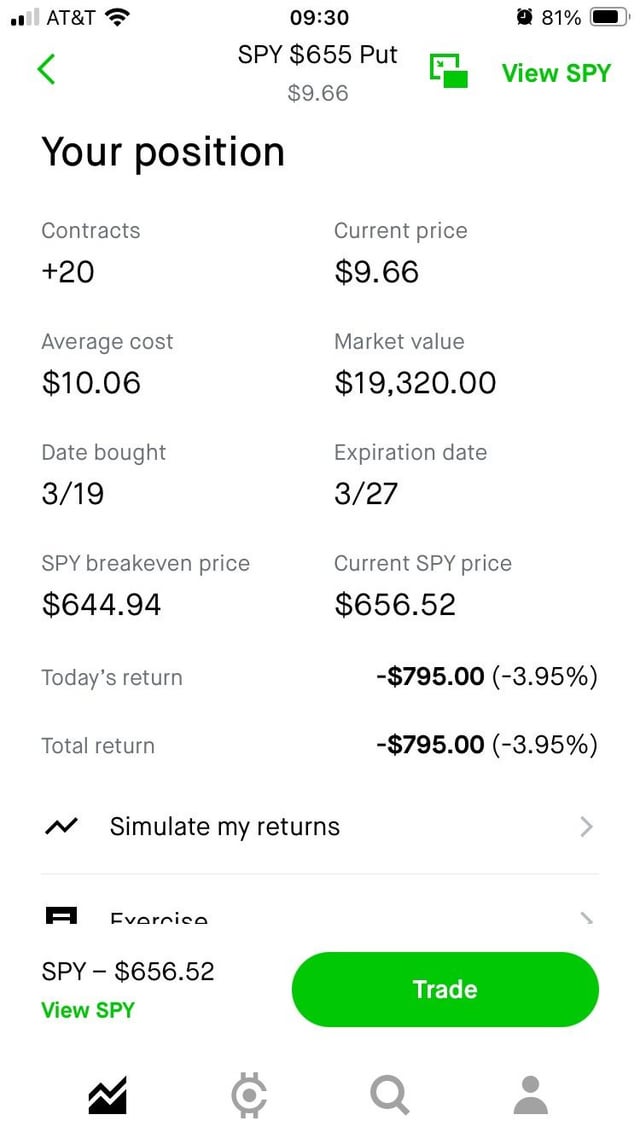The height and width of the screenshot is (1138, 640).
Task: Tap View SPY link in header
Action: 555,73
